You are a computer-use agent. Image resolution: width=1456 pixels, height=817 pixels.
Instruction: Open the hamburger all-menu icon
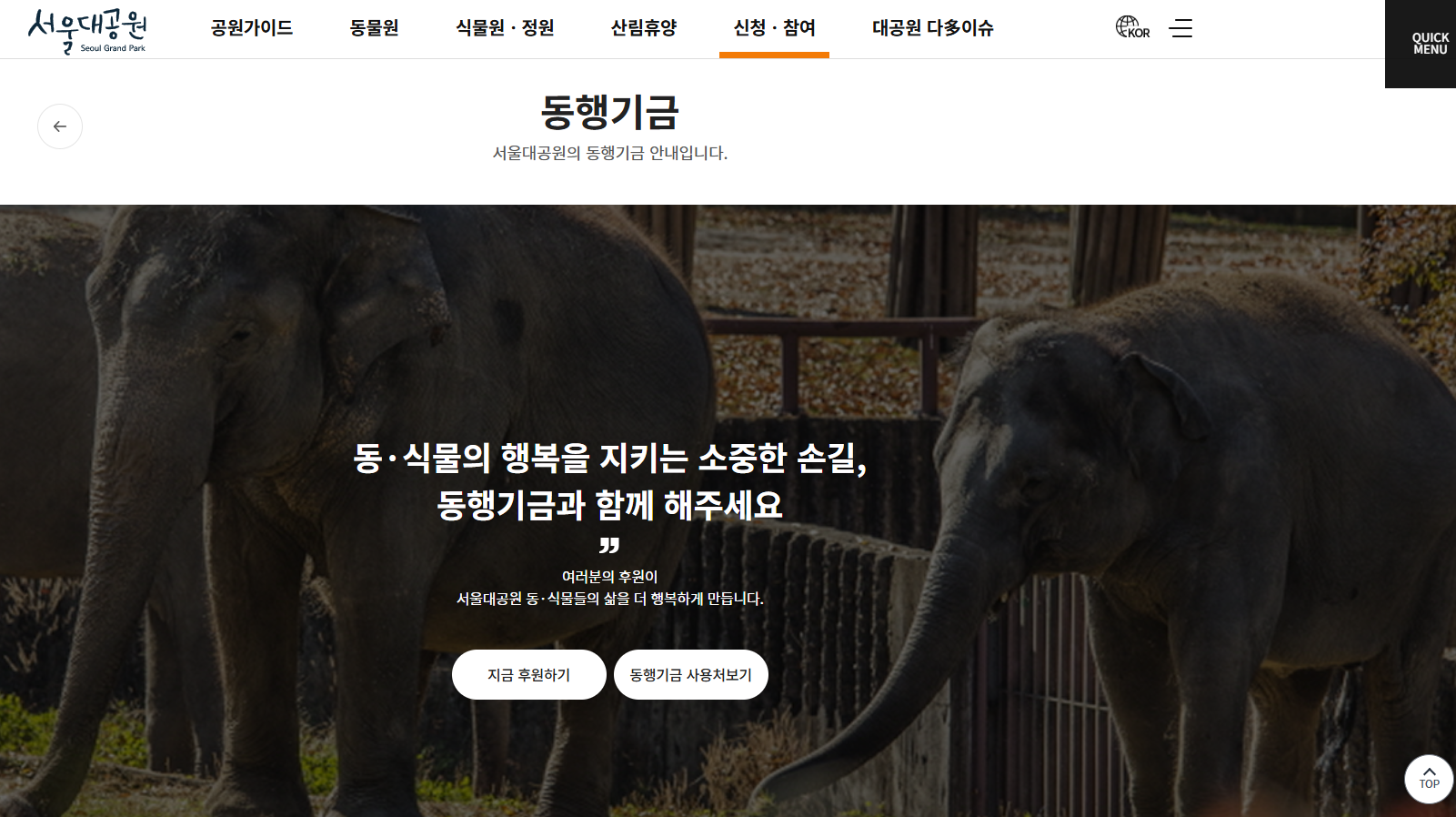pos(1180,28)
